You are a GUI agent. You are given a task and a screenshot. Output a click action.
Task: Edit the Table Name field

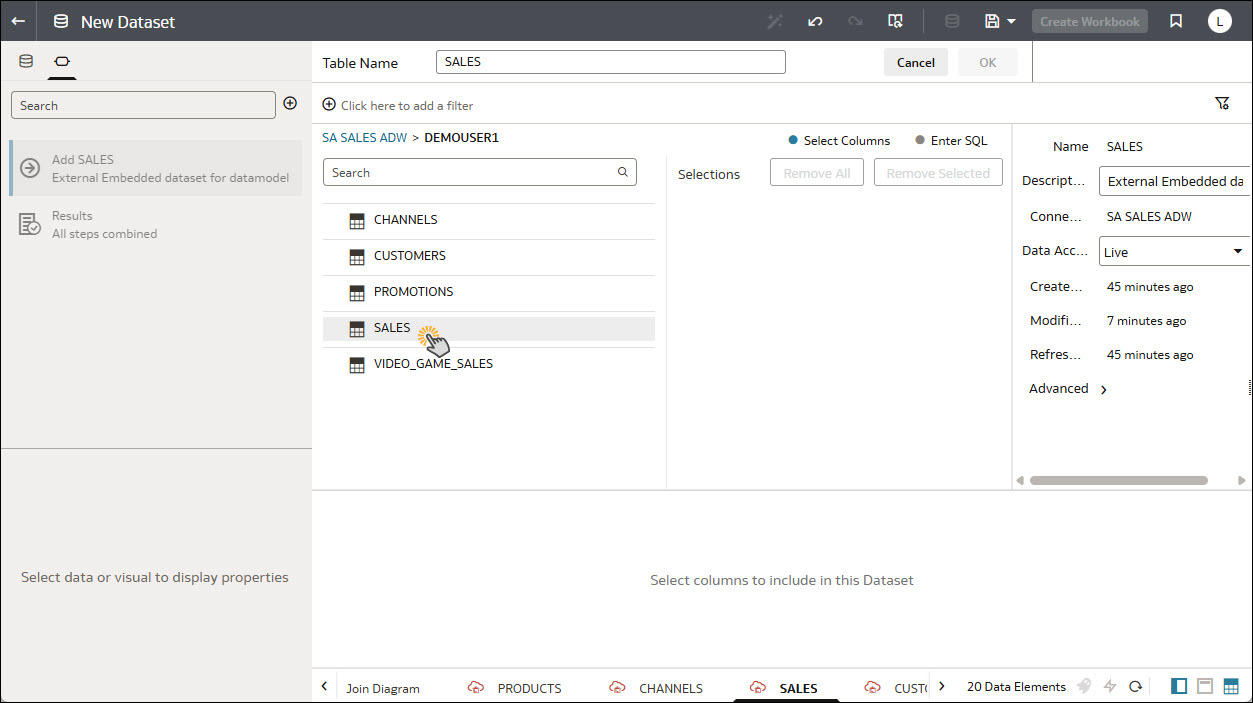tap(611, 62)
